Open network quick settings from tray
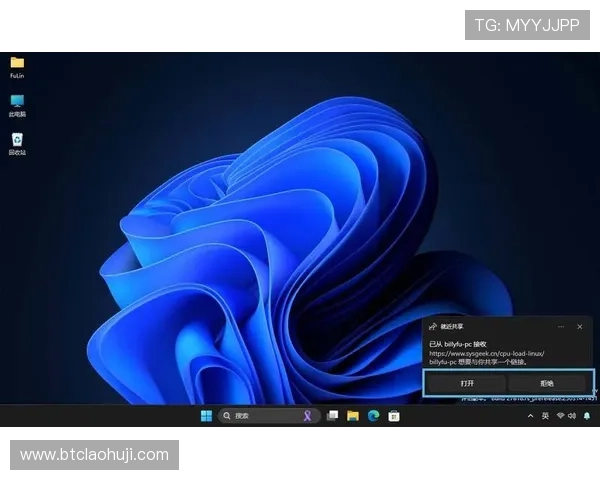 coord(560,416)
